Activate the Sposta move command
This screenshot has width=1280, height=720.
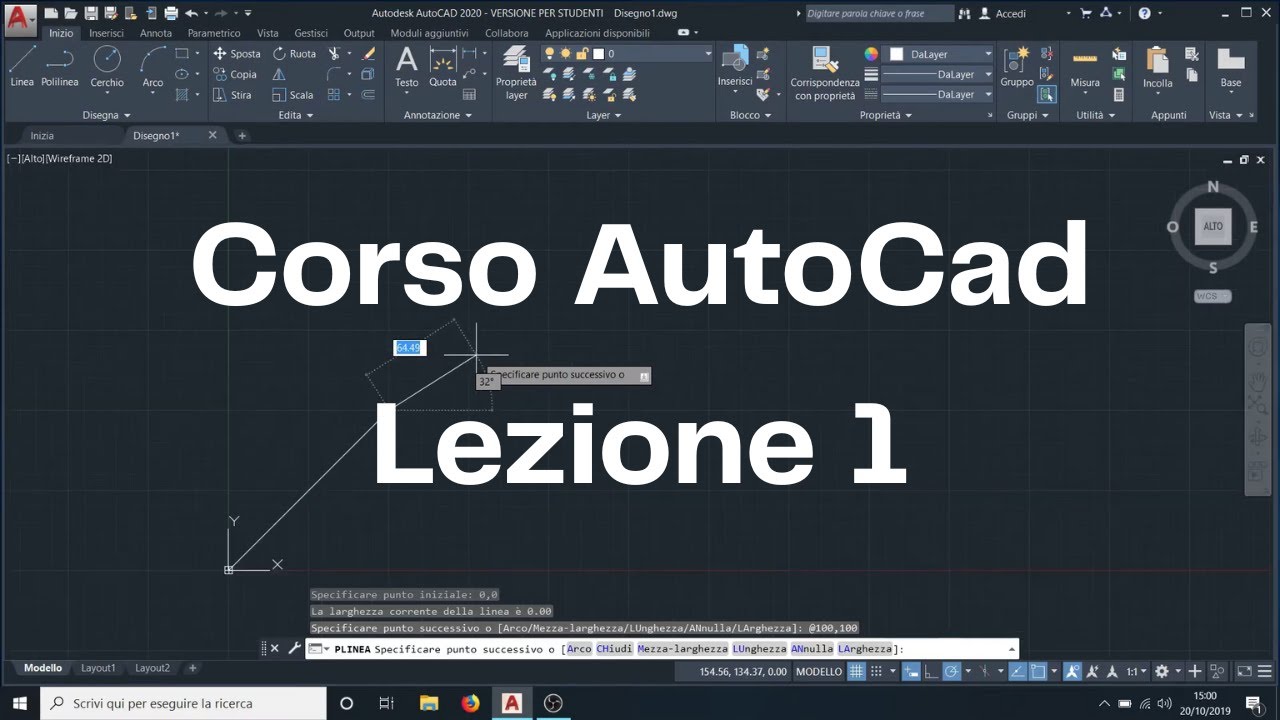pyautogui.click(x=237, y=54)
